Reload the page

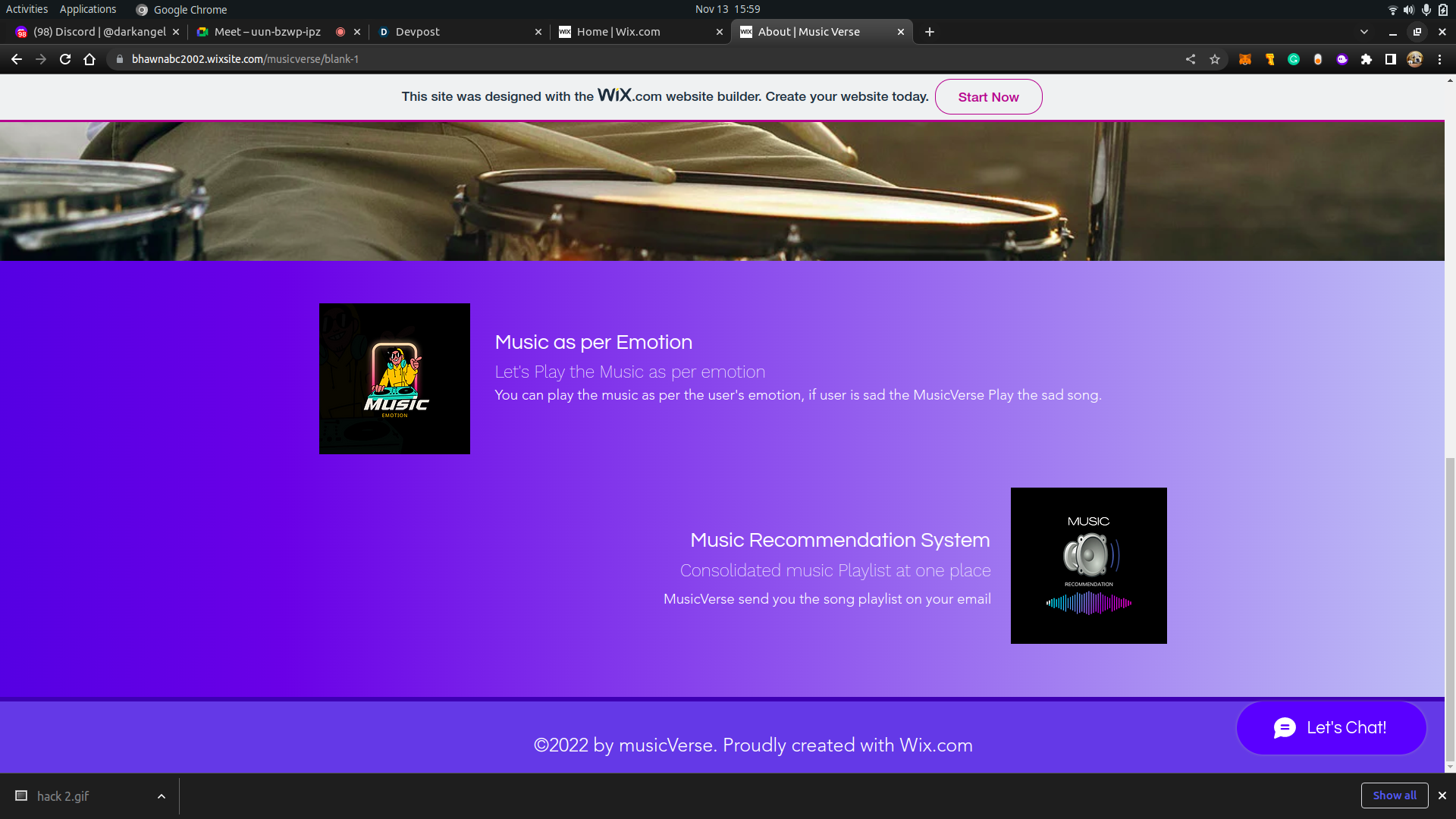[65, 59]
